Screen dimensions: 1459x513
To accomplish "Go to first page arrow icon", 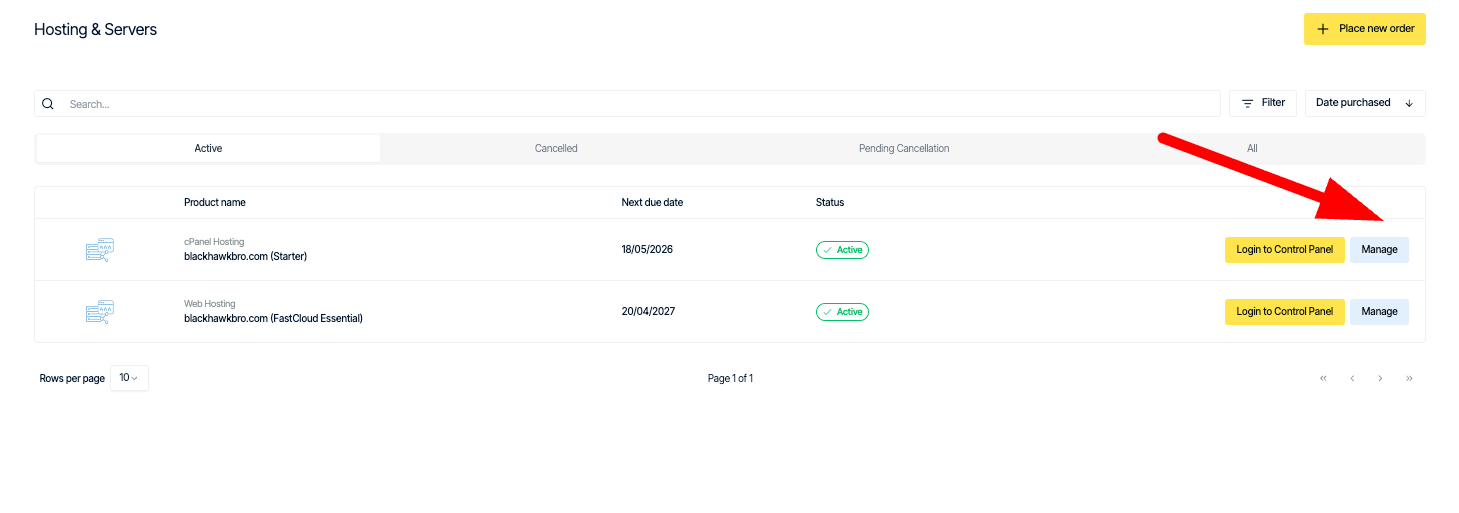I will click(1323, 378).
